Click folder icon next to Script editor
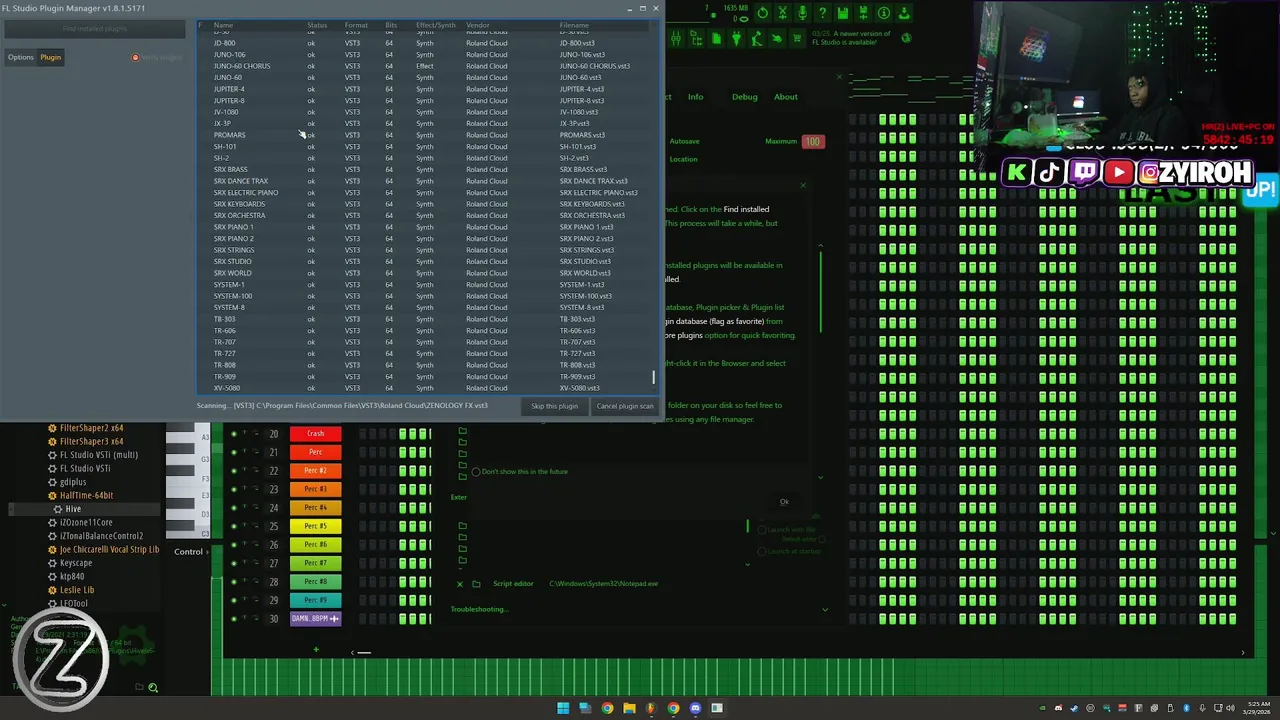The image size is (1280, 720). coord(476,584)
